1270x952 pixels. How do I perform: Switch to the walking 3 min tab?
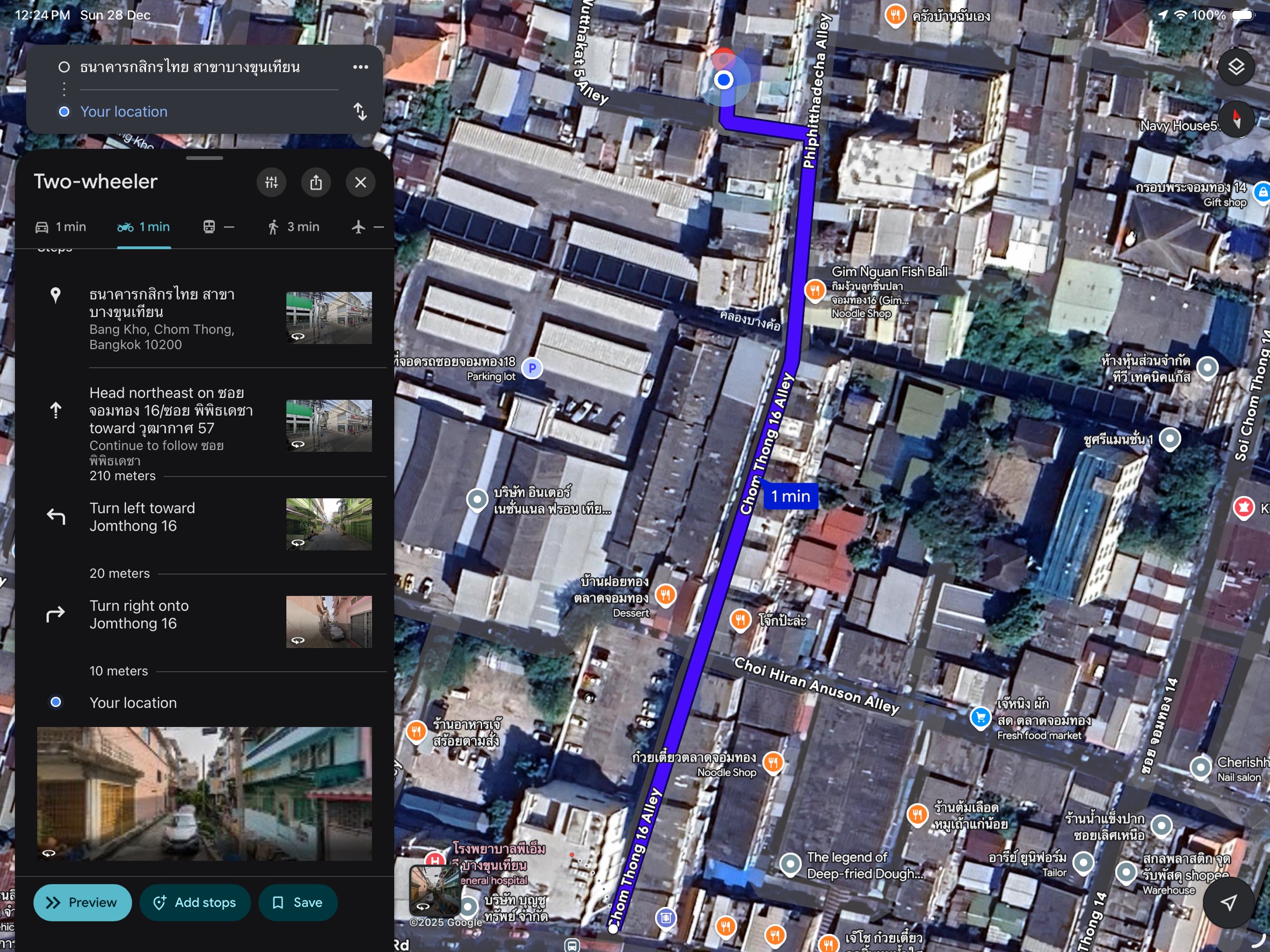click(x=293, y=227)
